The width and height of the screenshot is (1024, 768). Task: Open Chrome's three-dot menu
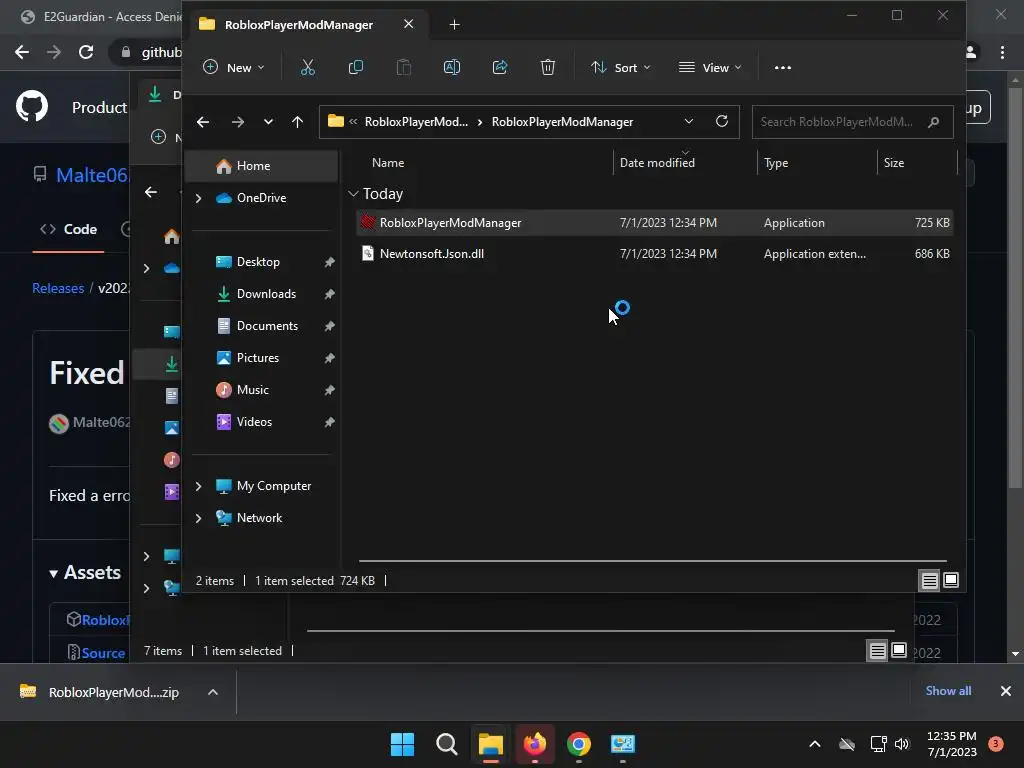(x=1002, y=52)
